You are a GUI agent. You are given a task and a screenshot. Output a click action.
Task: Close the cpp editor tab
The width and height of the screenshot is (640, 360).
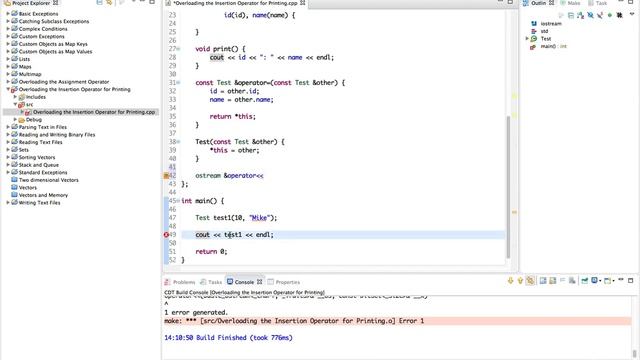[302, 3]
